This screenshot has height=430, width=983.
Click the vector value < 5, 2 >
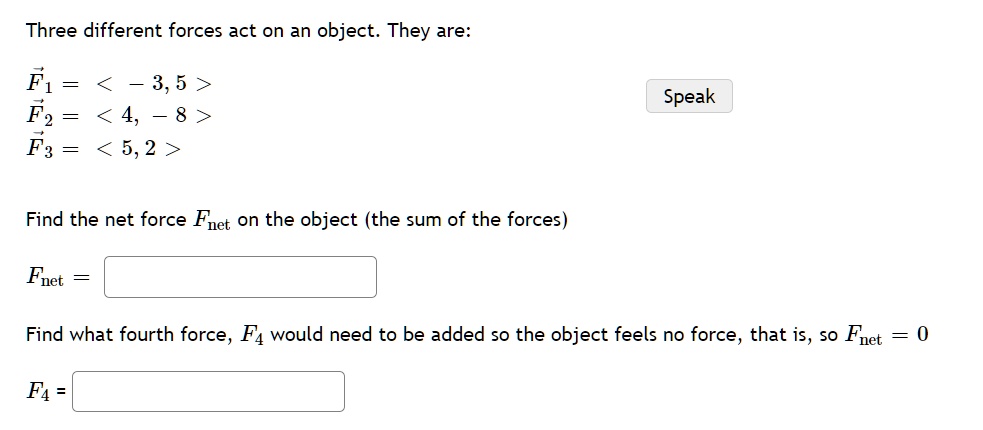tap(139, 151)
